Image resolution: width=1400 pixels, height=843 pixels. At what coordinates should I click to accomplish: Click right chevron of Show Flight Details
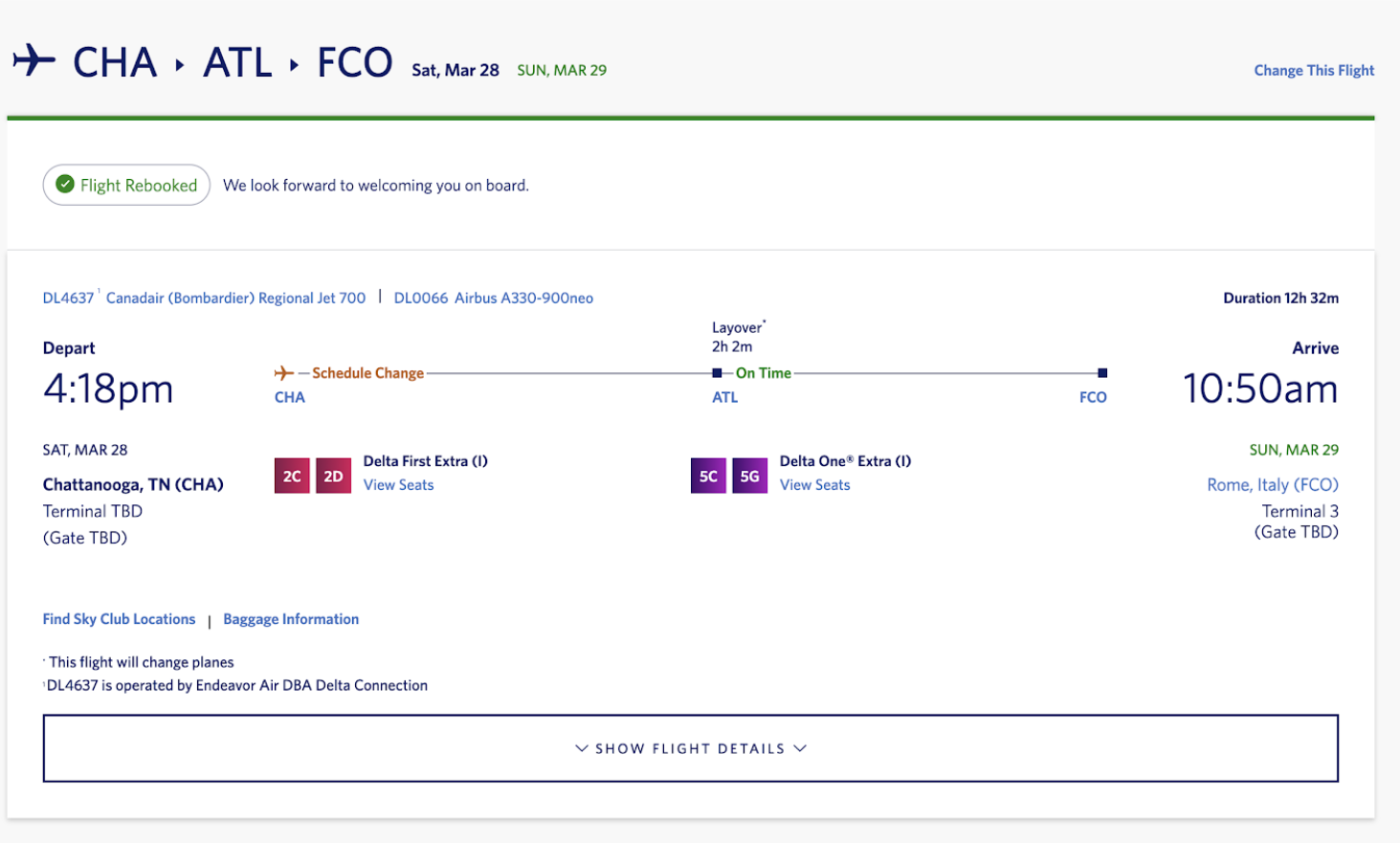[x=800, y=748]
